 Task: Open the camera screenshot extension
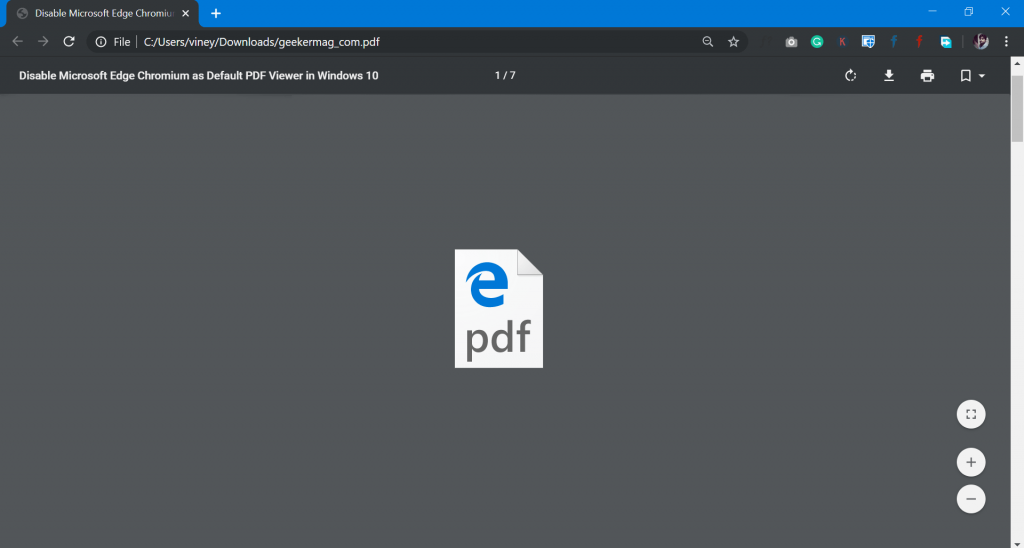(x=792, y=42)
